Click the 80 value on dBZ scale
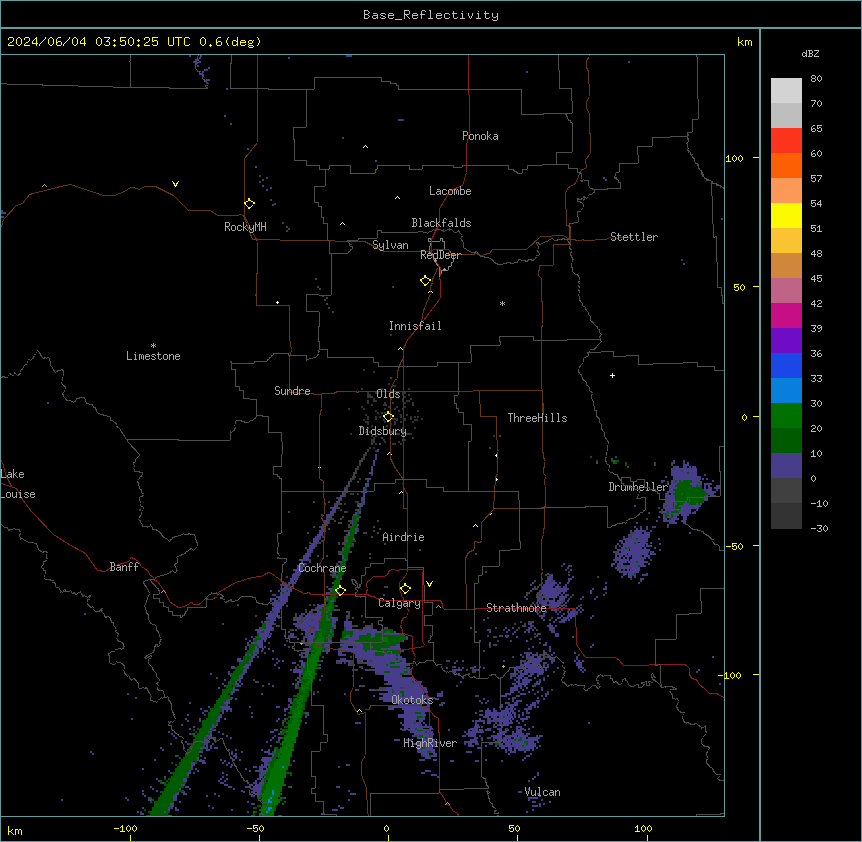 [816, 79]
